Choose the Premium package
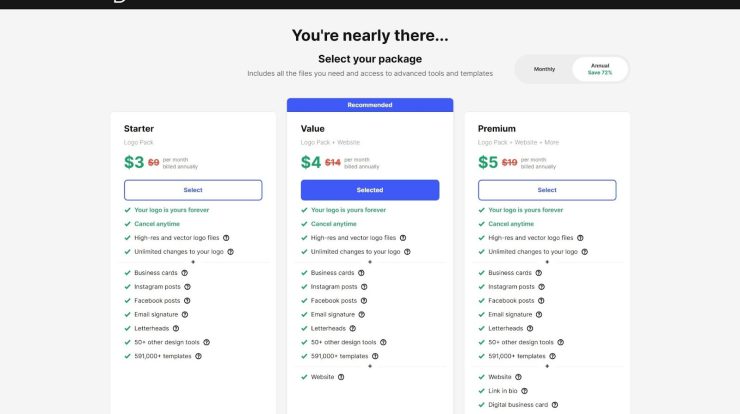The image size is (740, 414). point(547,190)
